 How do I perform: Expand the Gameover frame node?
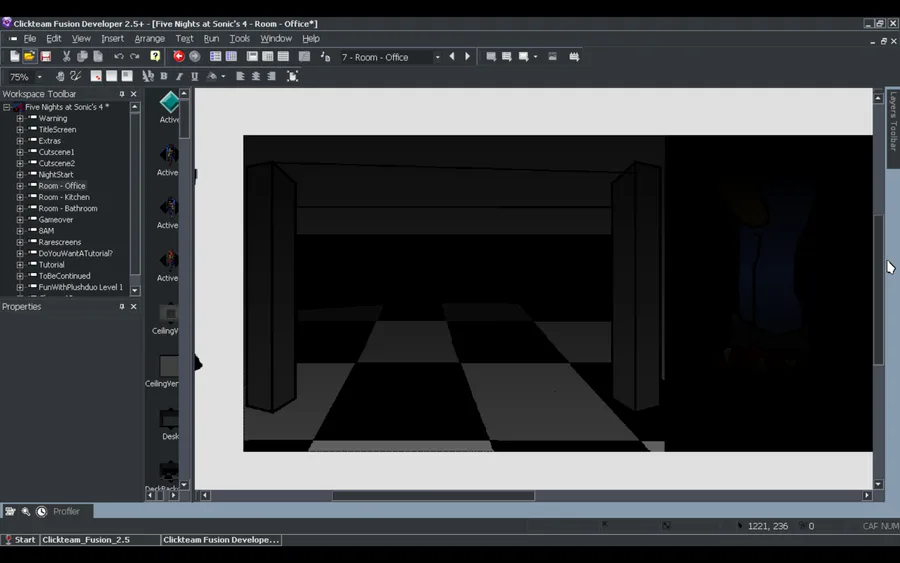coord(20,219)
